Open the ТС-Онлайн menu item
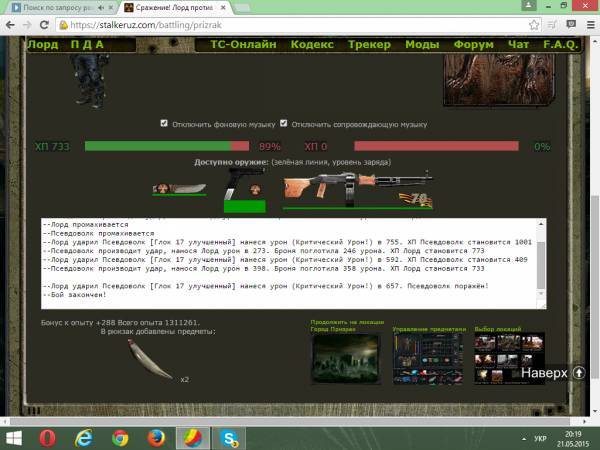This screenshot has height=450, width=600. [x=243, y=45]
